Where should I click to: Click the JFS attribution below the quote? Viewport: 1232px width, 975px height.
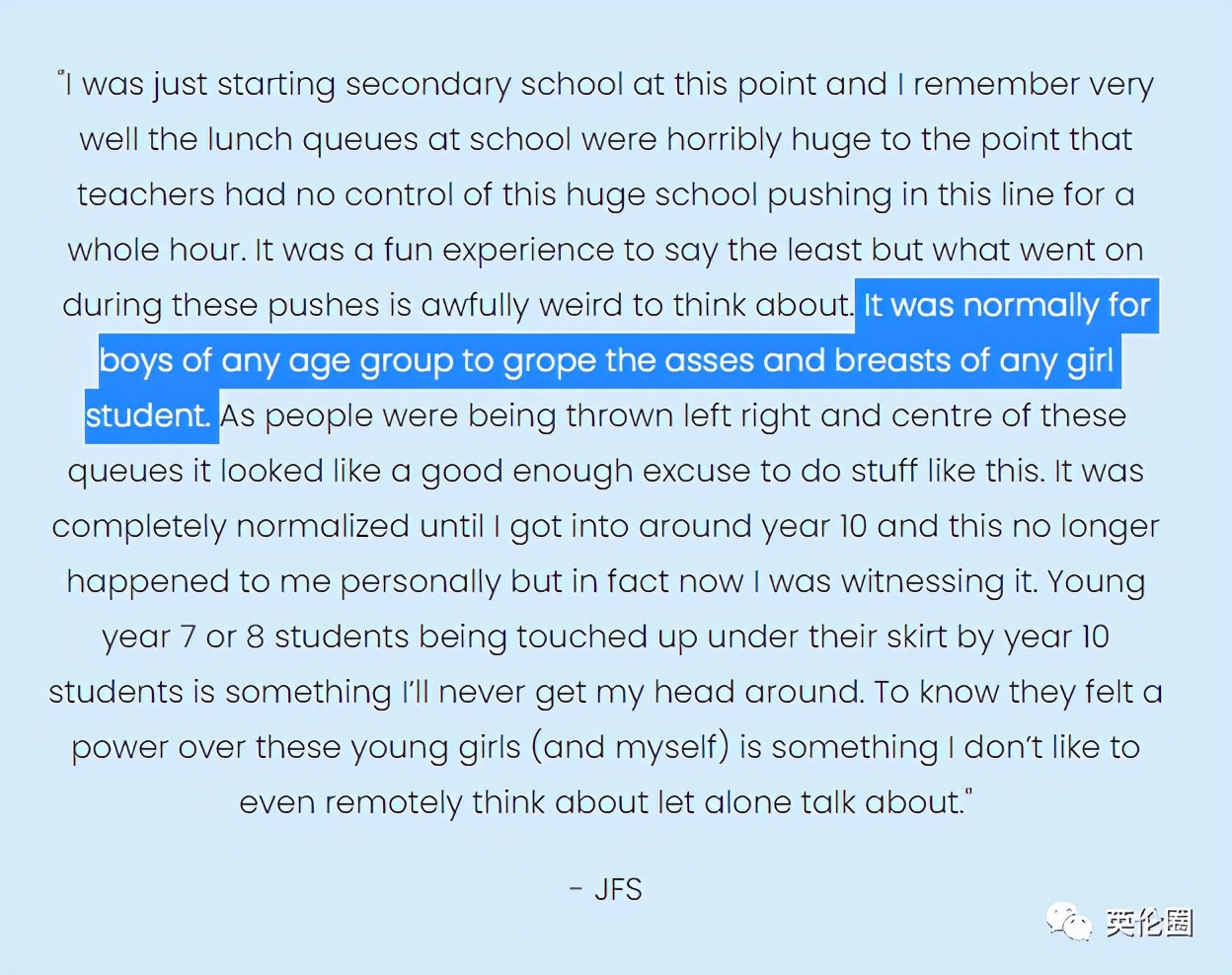click(x=618, y=890)
